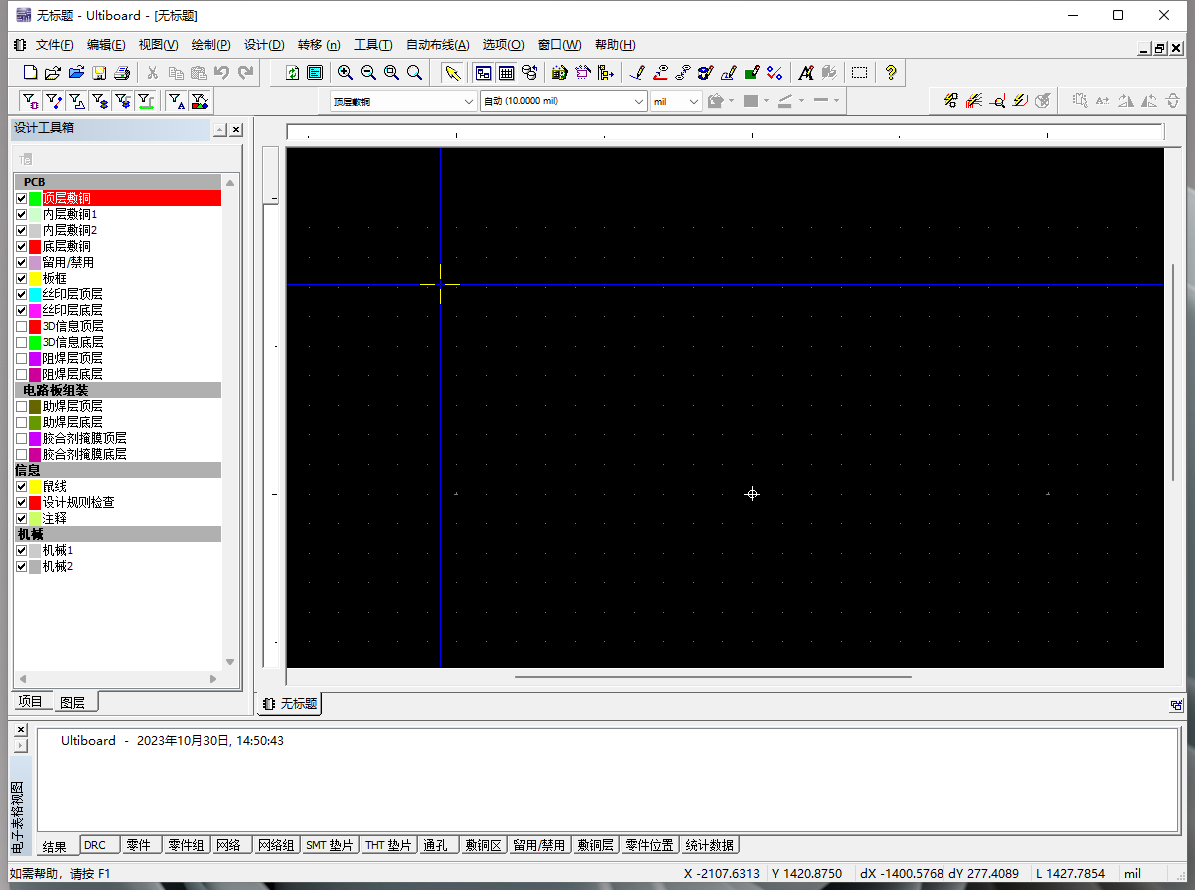1195x890 pixels.
Task: Select the arrow pointer tool
Action: [452, 73]
